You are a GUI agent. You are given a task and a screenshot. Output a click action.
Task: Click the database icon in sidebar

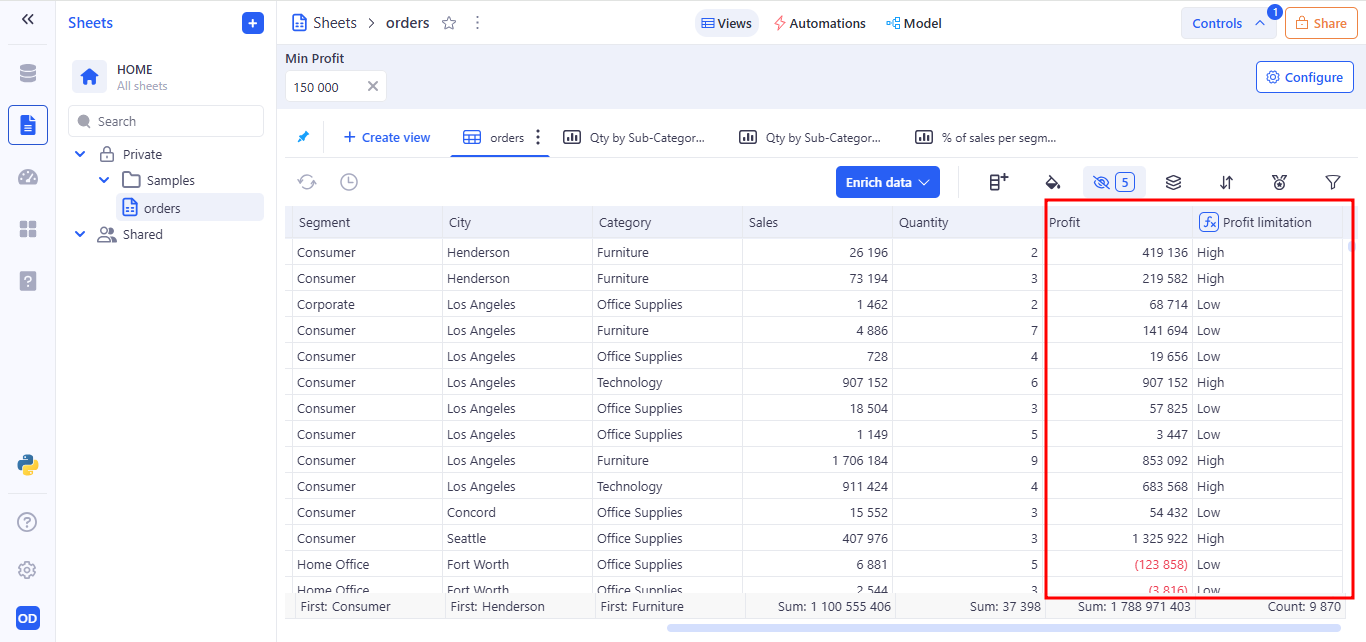(28, 73)
